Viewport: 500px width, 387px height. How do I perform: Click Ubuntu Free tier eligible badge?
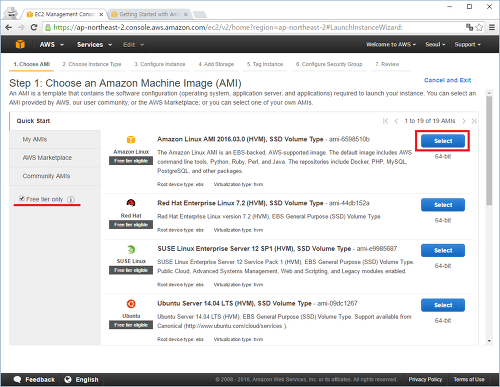point(131,325)
